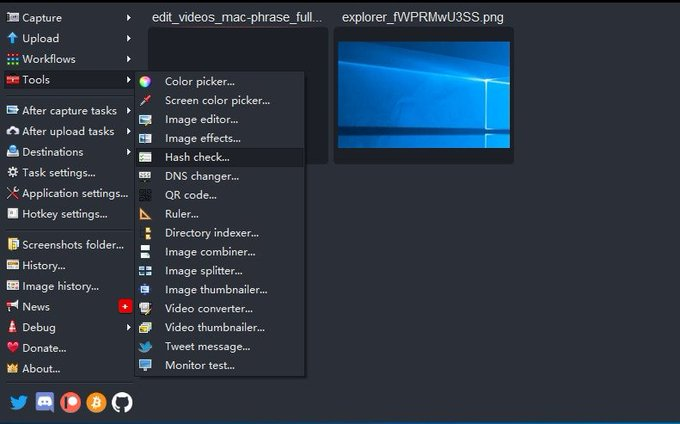Click the Hash check icon

[145, 157]
